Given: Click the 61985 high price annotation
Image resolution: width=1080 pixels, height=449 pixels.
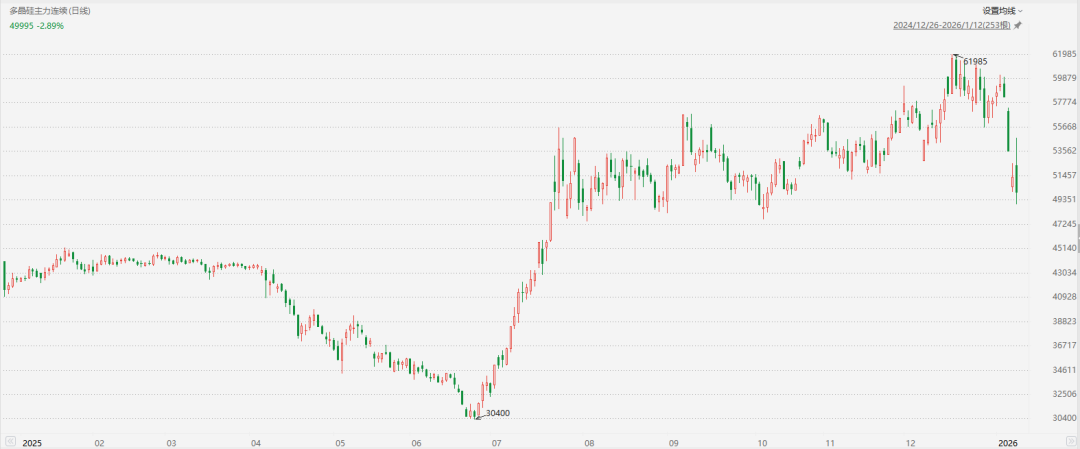Looking at the screenshot, I should click(x=976, y=61).
